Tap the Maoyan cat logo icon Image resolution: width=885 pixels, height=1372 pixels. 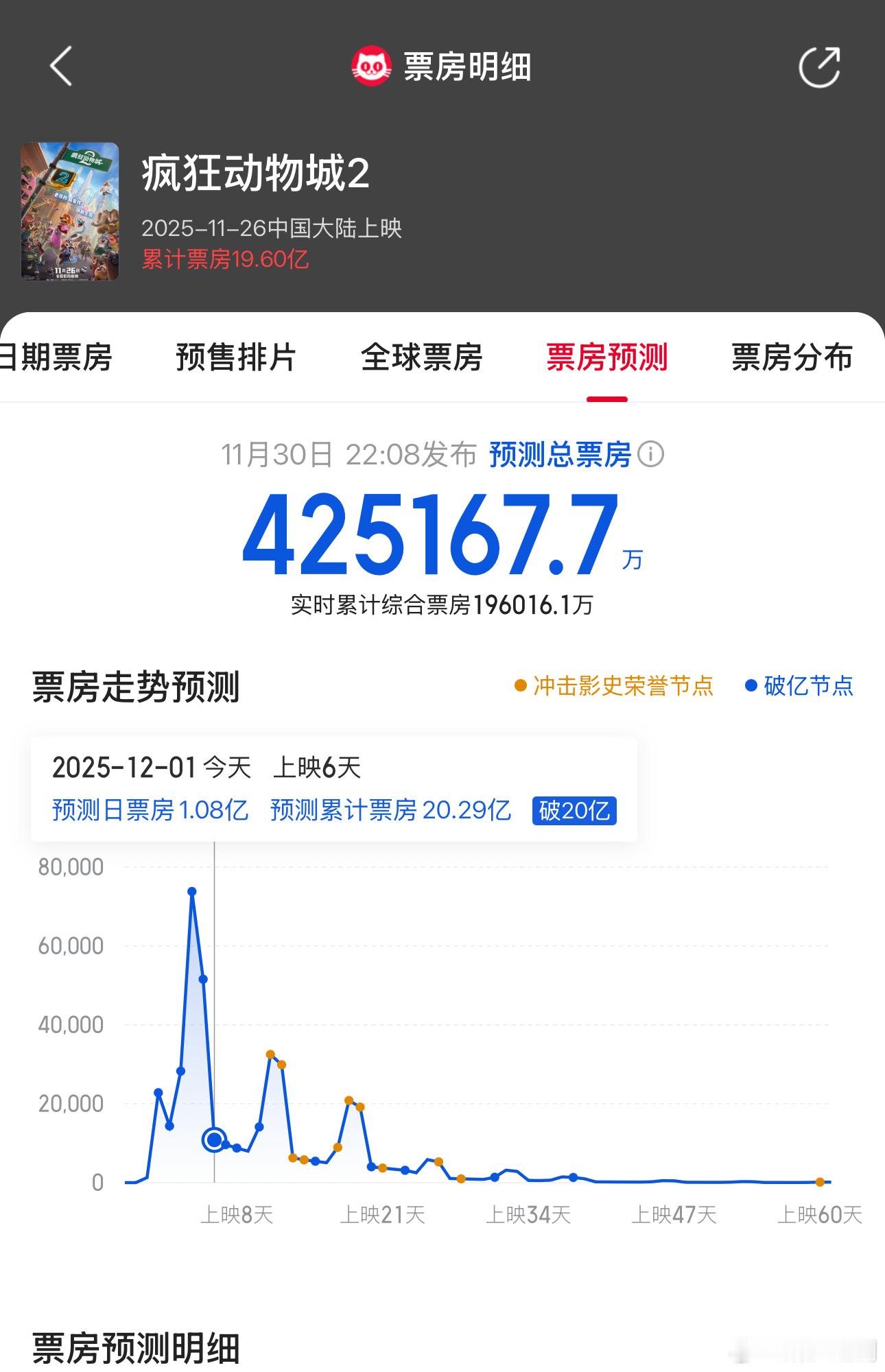[x=371, y=67]
